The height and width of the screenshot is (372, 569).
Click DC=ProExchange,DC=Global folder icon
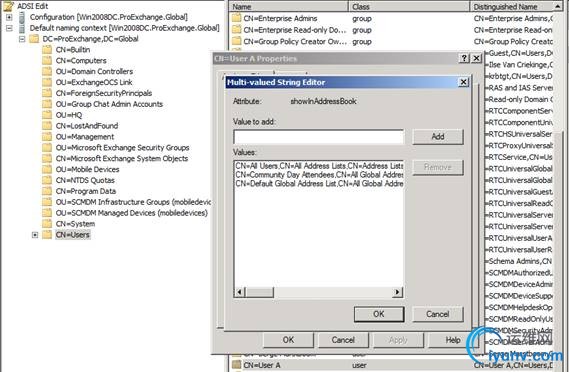click(34, 39)
